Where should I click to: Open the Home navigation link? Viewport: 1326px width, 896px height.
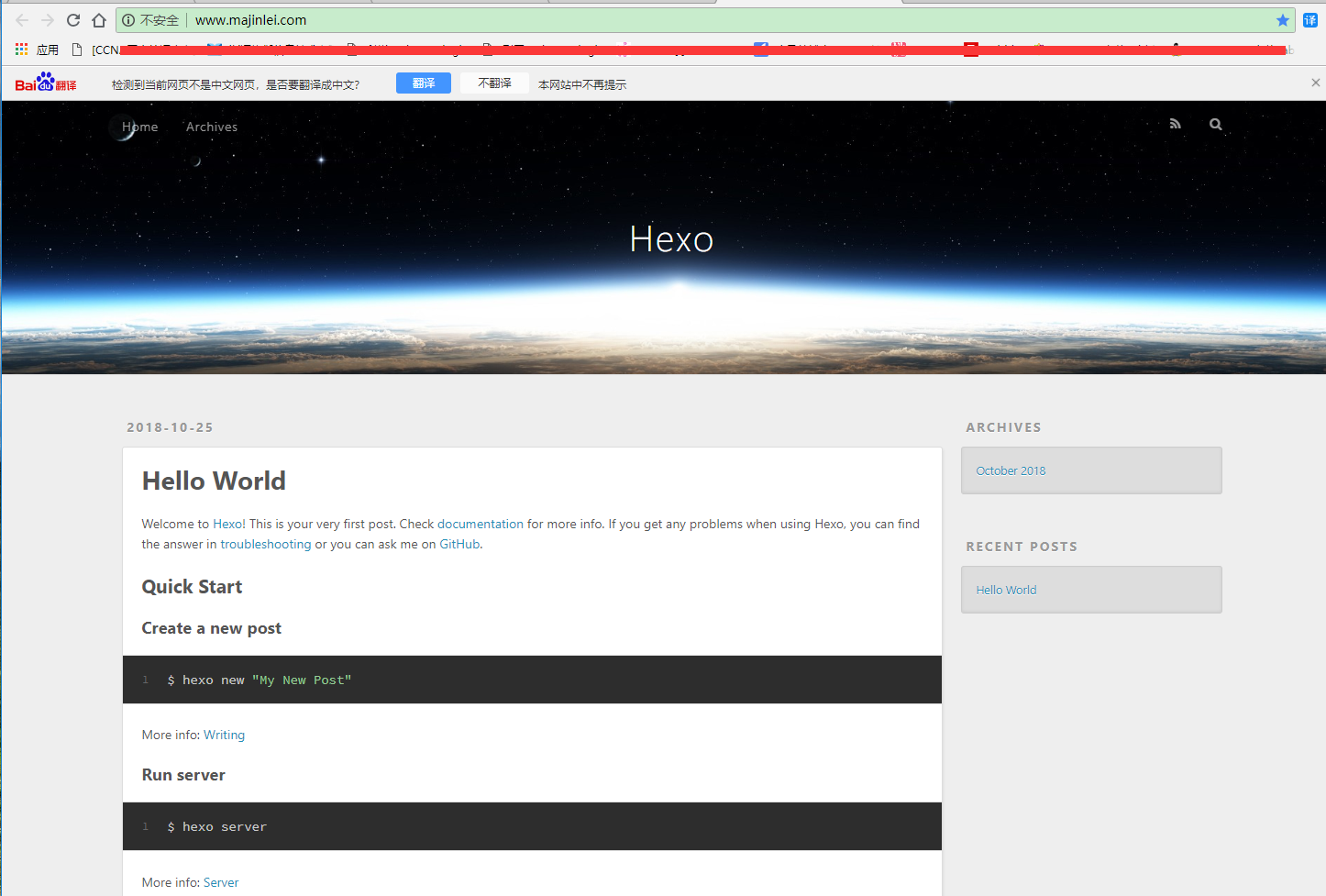(x=140, y=127)
